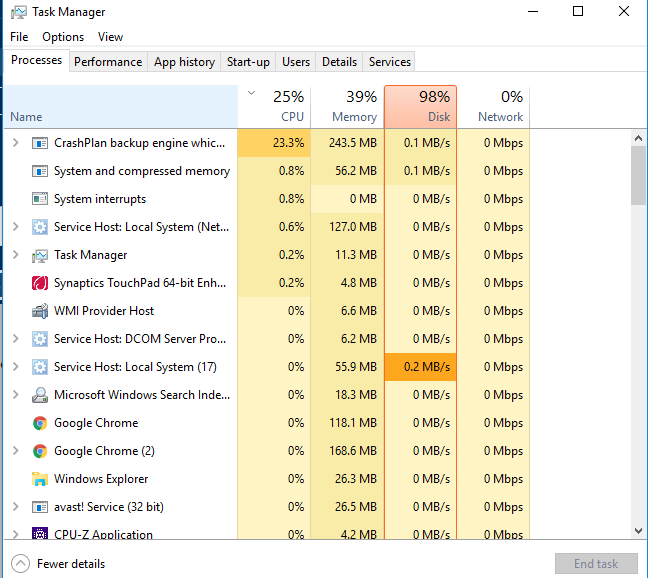Click Service Host: Local System (17) gear icon
The image size is (648, 578).
(x=40, y=367)
